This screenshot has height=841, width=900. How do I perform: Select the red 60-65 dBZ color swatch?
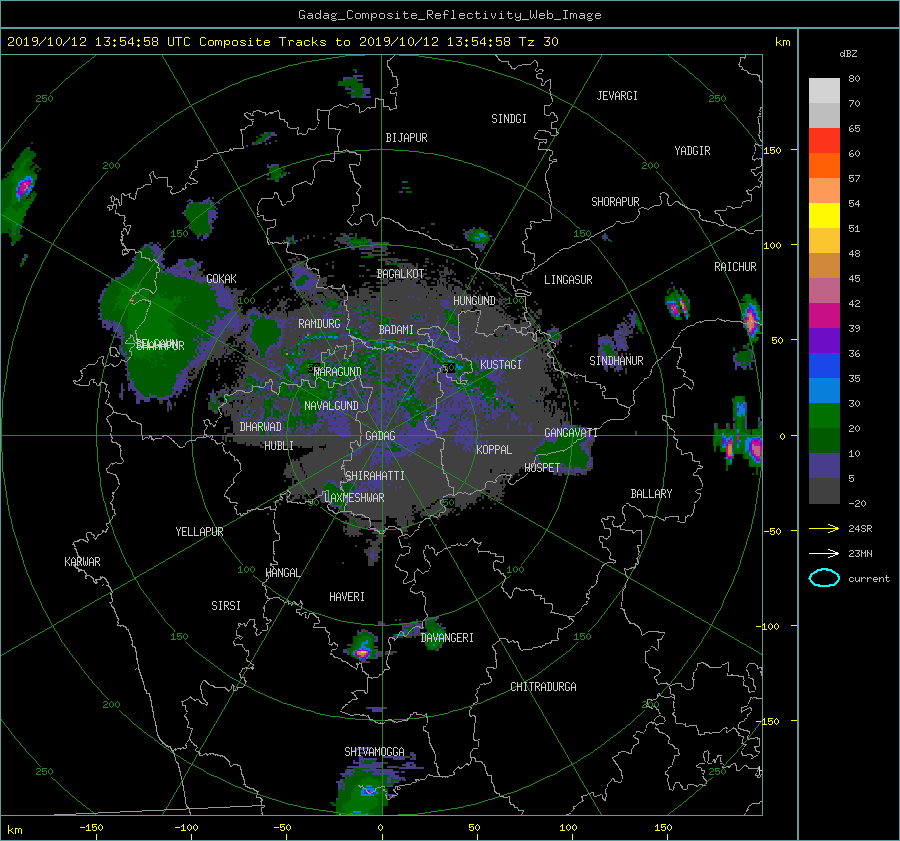[824, 141]
